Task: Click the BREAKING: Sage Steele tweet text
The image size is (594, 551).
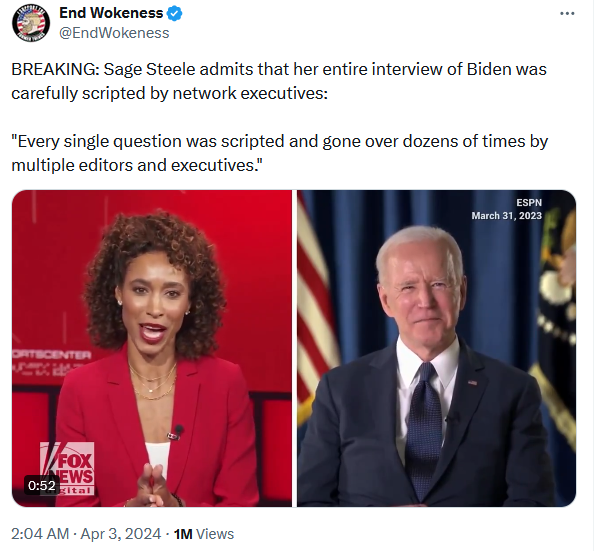Action: pyautogui.click(x=279, y=81)
